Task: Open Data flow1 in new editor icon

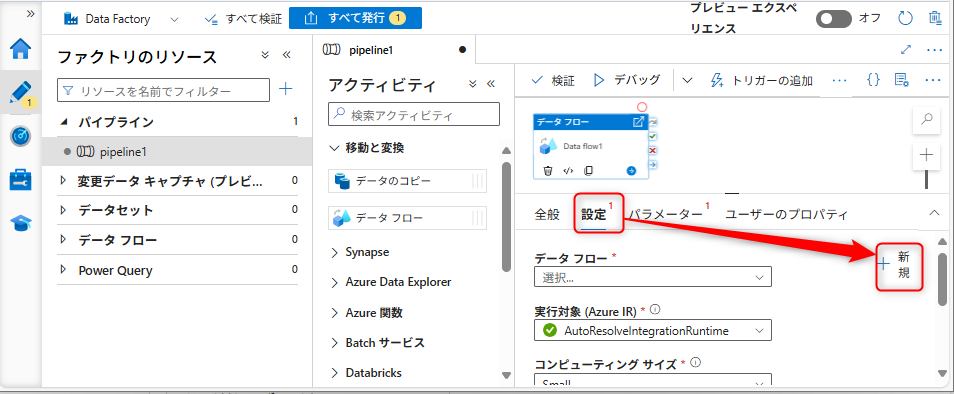Action: coord(638,122)
